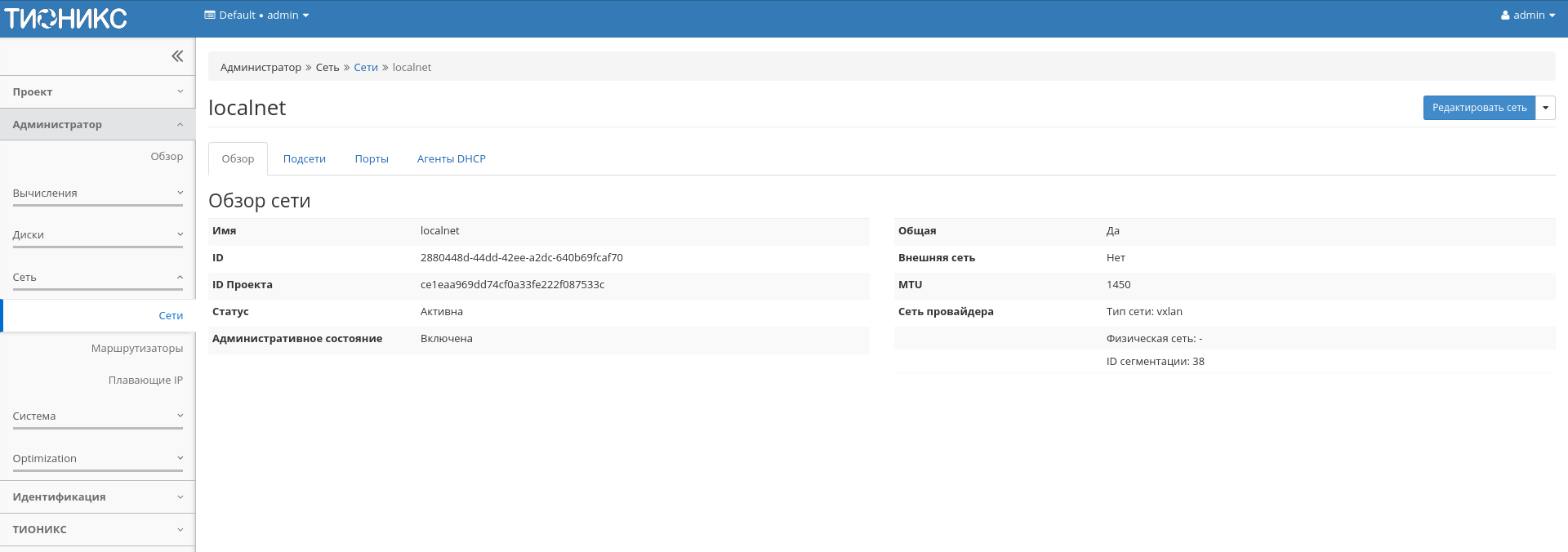Open the admin user menu
Viewport: 1568px width, 552px height.
click(x=1527, y=16)
